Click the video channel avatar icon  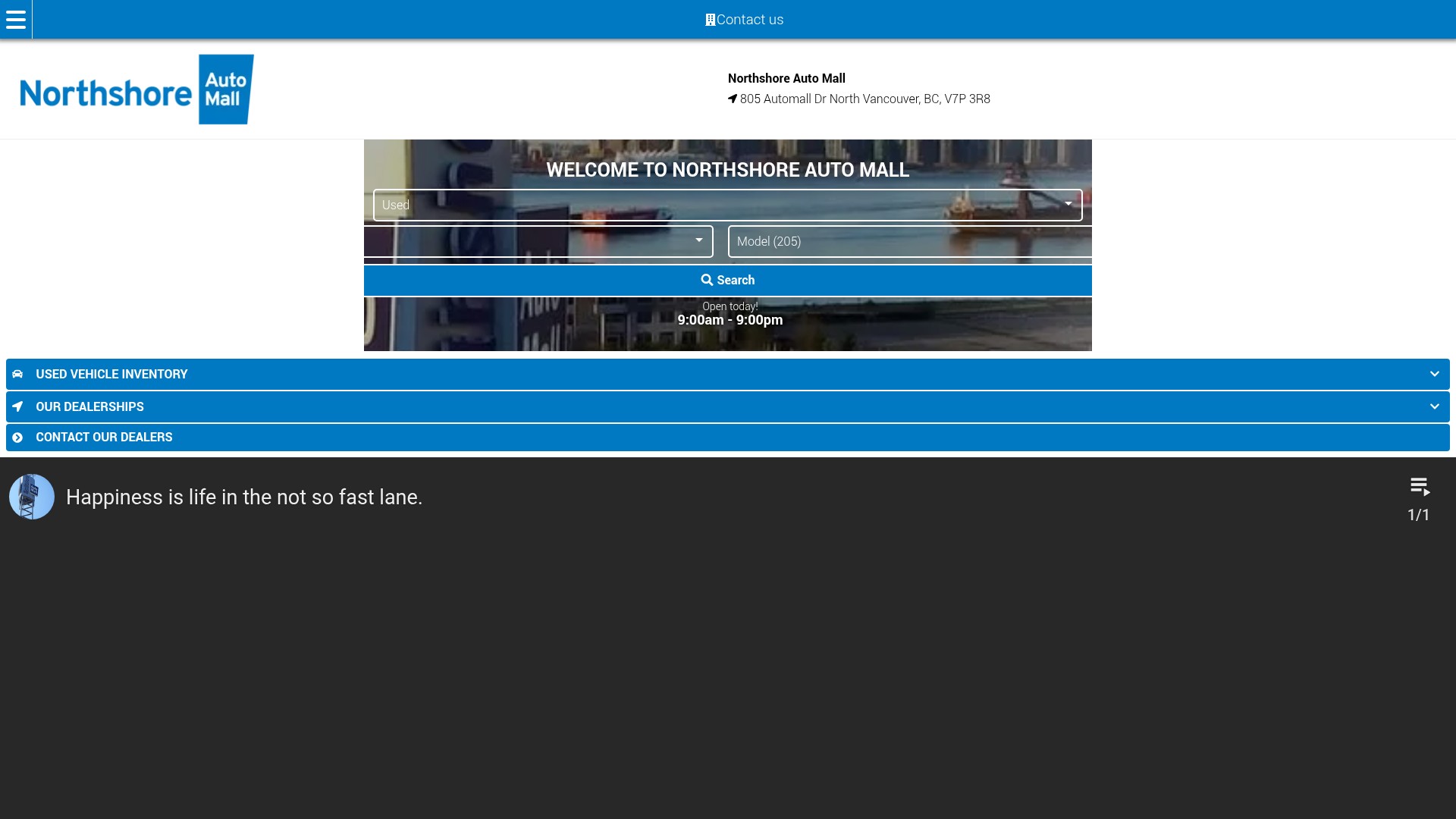click(x=32, y=497)
